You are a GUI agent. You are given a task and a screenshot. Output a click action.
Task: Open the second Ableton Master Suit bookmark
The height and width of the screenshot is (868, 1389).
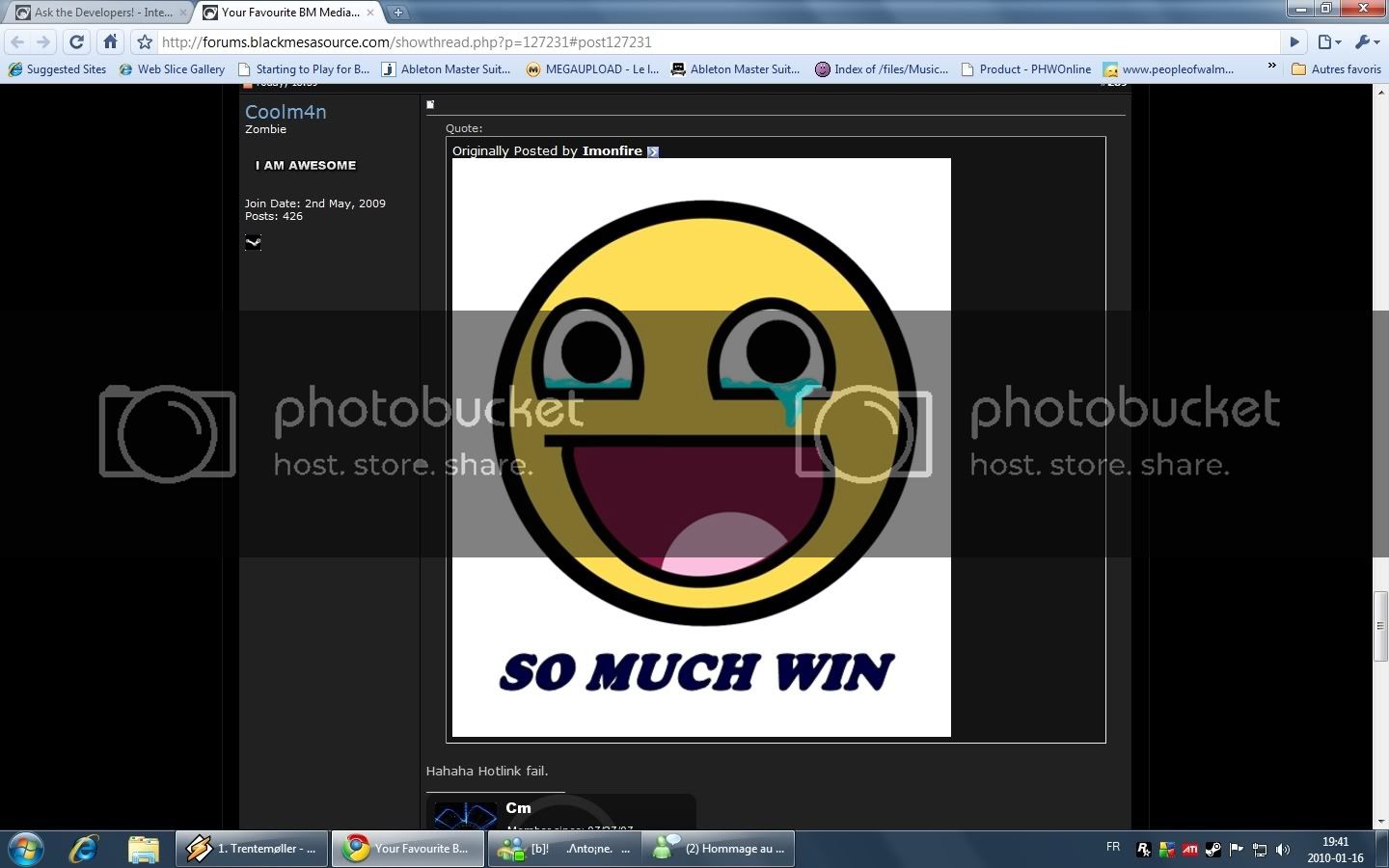click(x=736, y=69)
